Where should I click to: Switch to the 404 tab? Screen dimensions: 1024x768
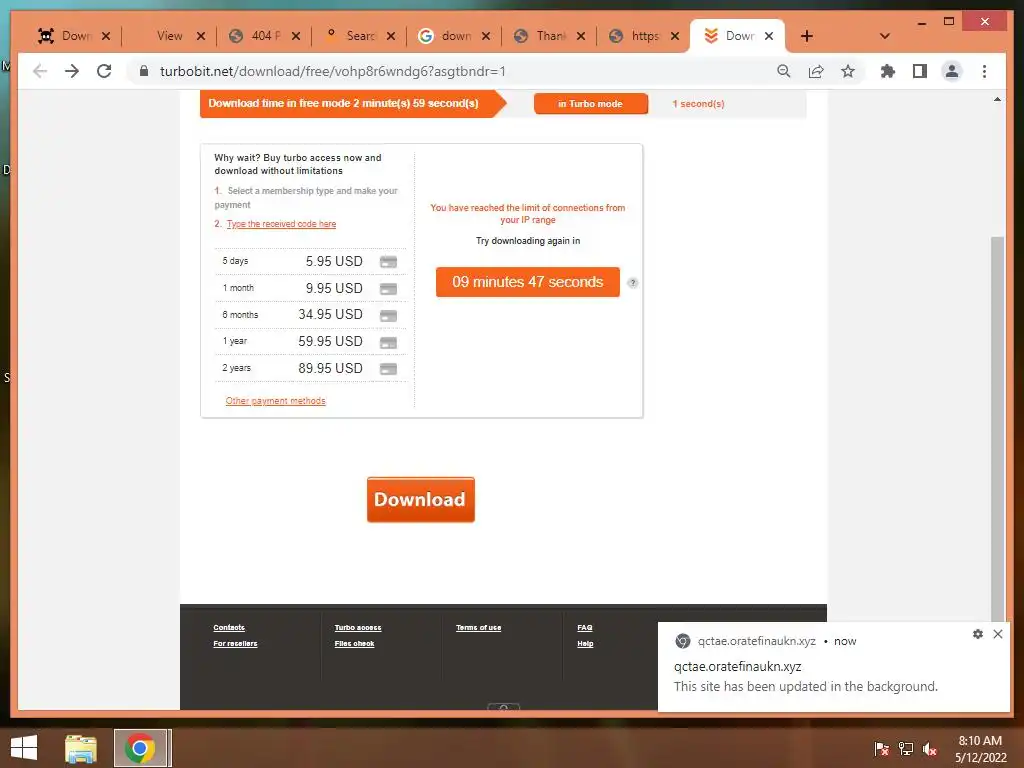tap(263, 36)
